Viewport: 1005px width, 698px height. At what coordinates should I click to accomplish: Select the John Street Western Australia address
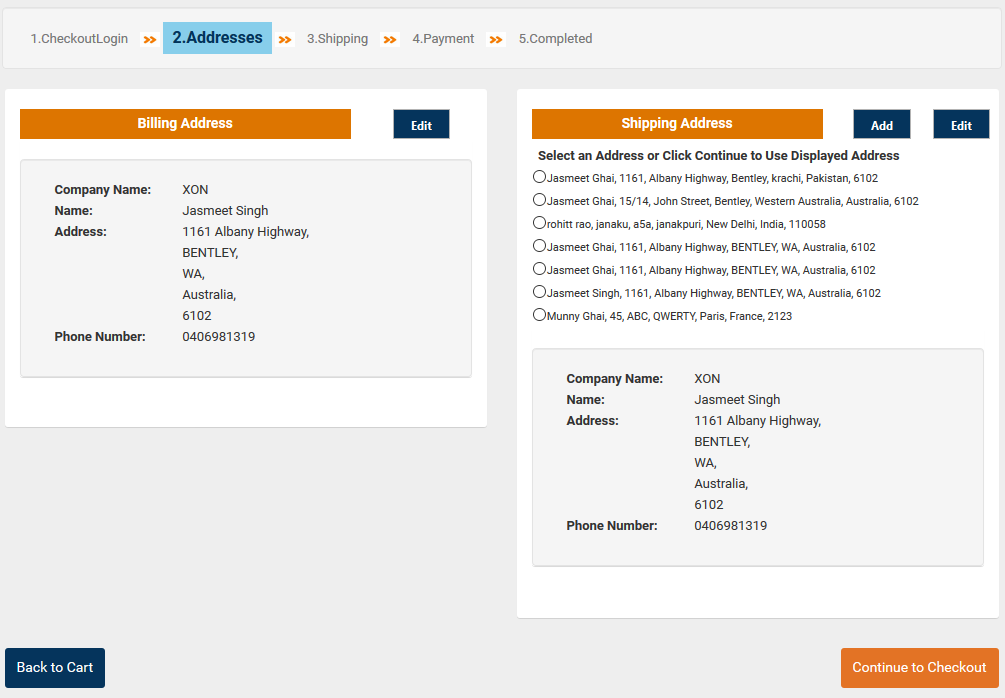[x=539, y=200]
